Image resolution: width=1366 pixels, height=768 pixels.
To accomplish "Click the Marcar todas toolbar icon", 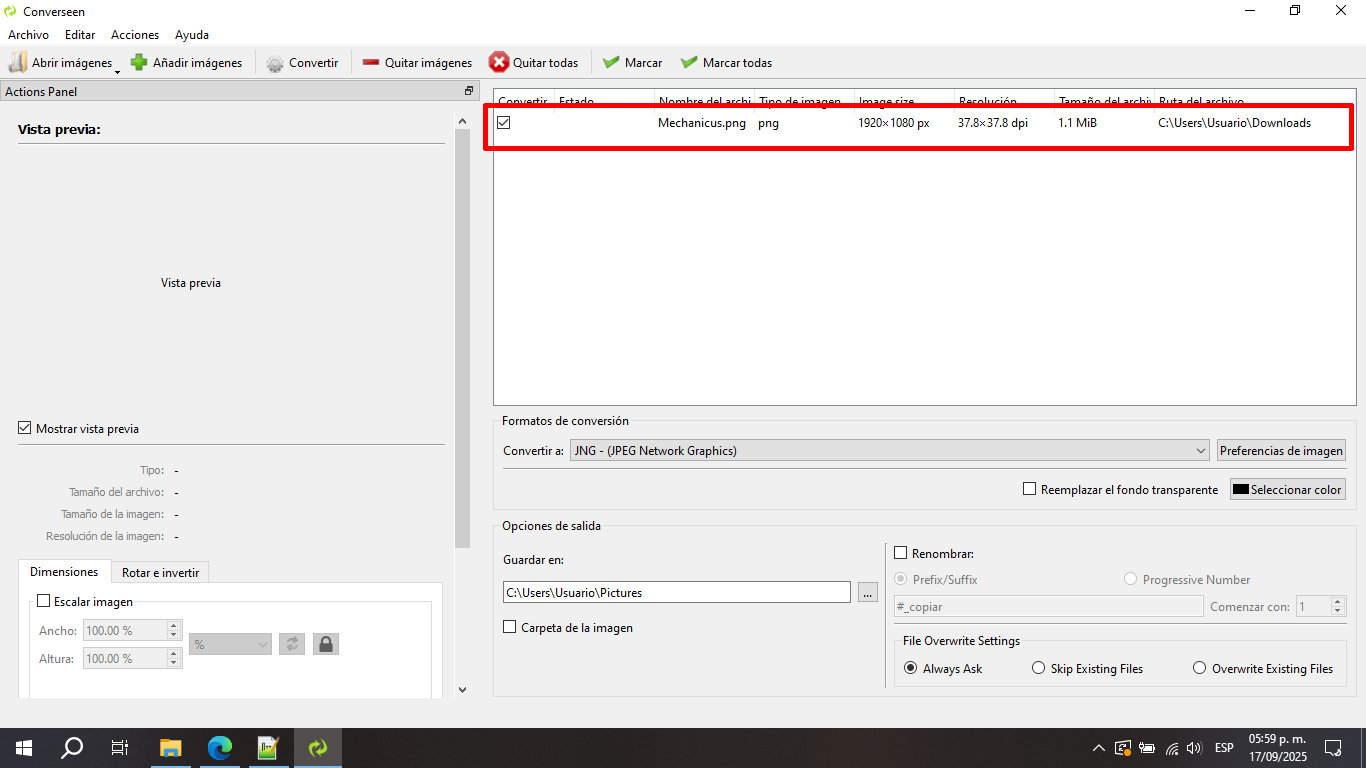I will 689,63.
